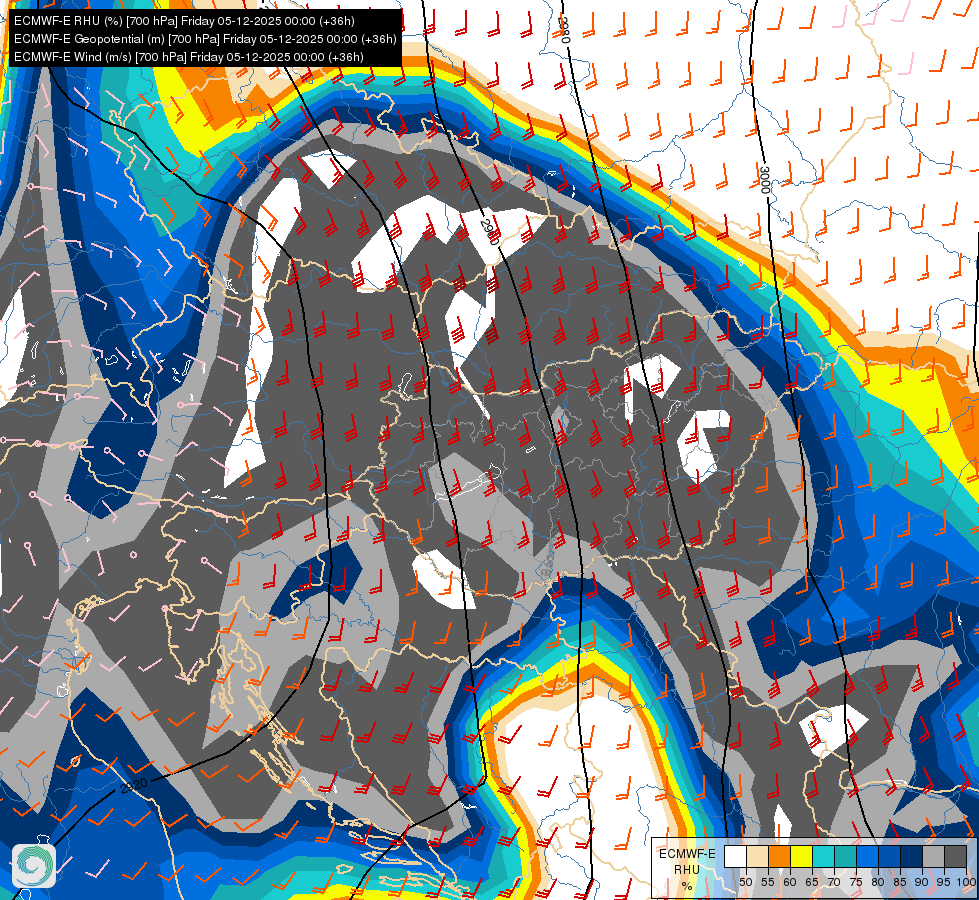Select the beige 50–55% legend swatch
This screenshot has width=979, height=900.
tap(758, 856)
